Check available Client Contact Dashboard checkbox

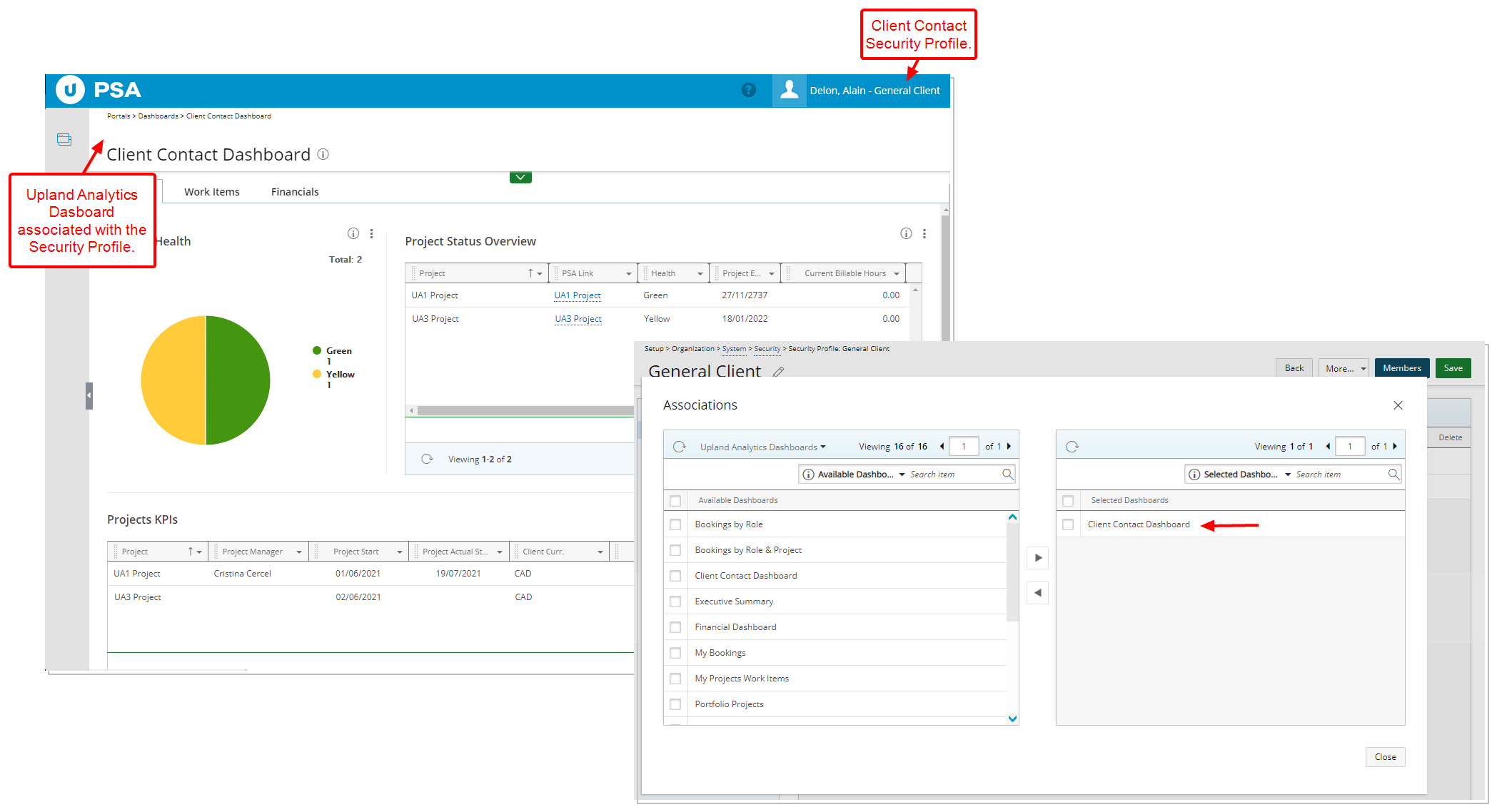click(x=675, y=576)
